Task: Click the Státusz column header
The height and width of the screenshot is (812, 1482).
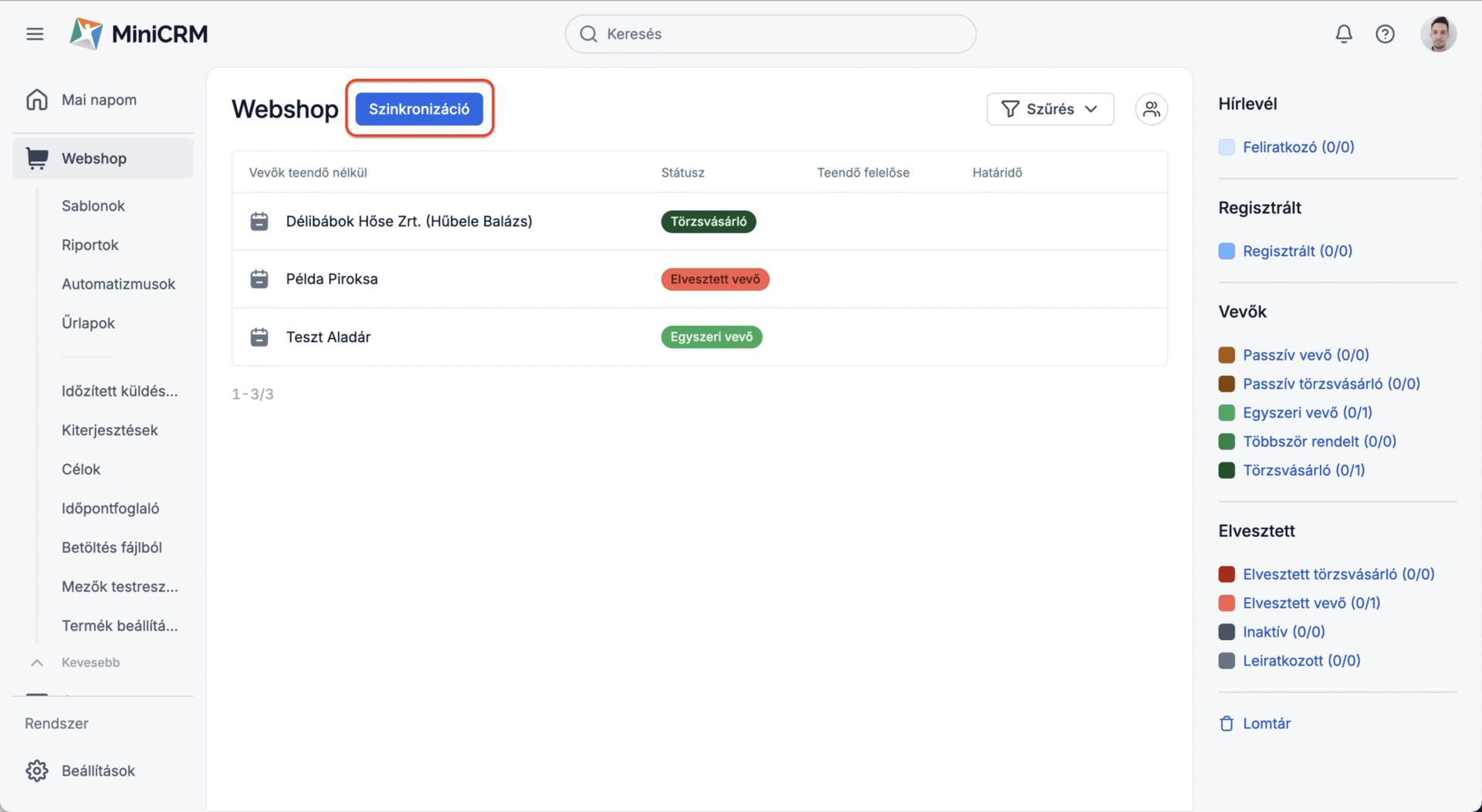Action: coord(682,172)
